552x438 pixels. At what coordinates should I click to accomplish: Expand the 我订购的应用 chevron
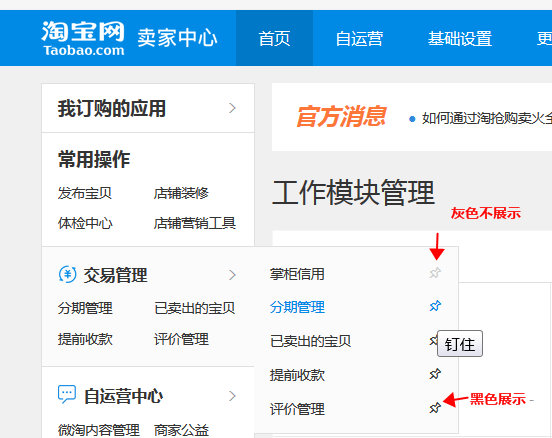tap(232, 108)
